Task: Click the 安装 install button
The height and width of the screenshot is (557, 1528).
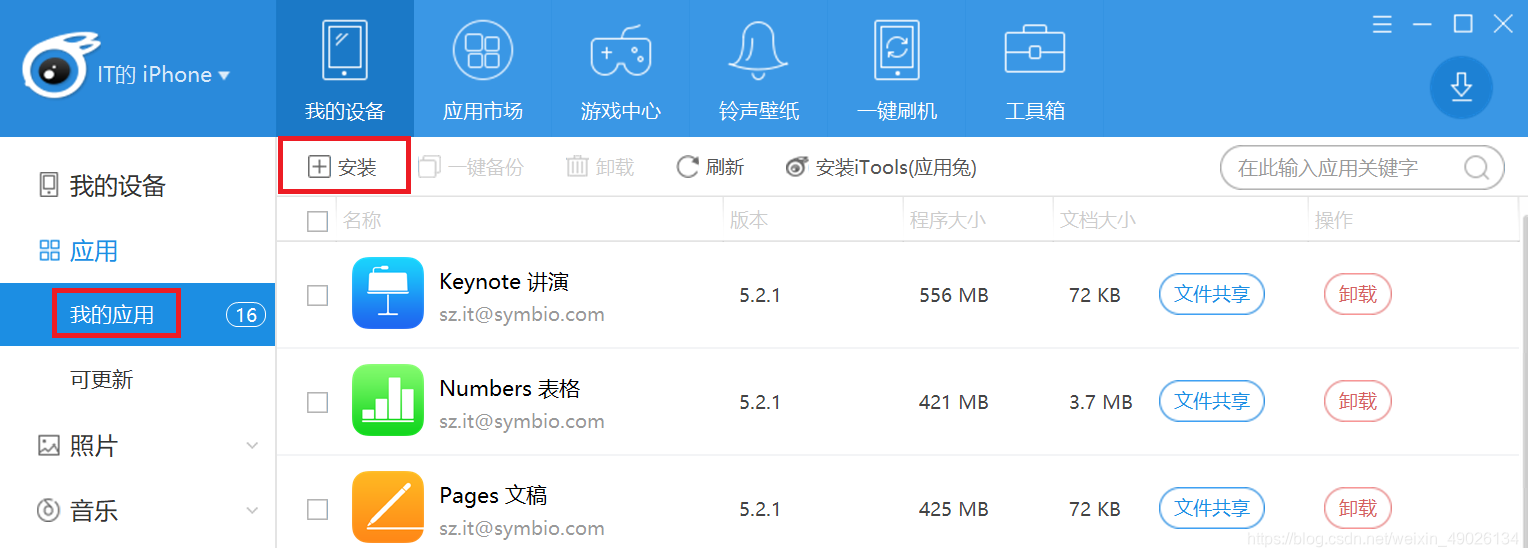Action: (x=343, y=167)
